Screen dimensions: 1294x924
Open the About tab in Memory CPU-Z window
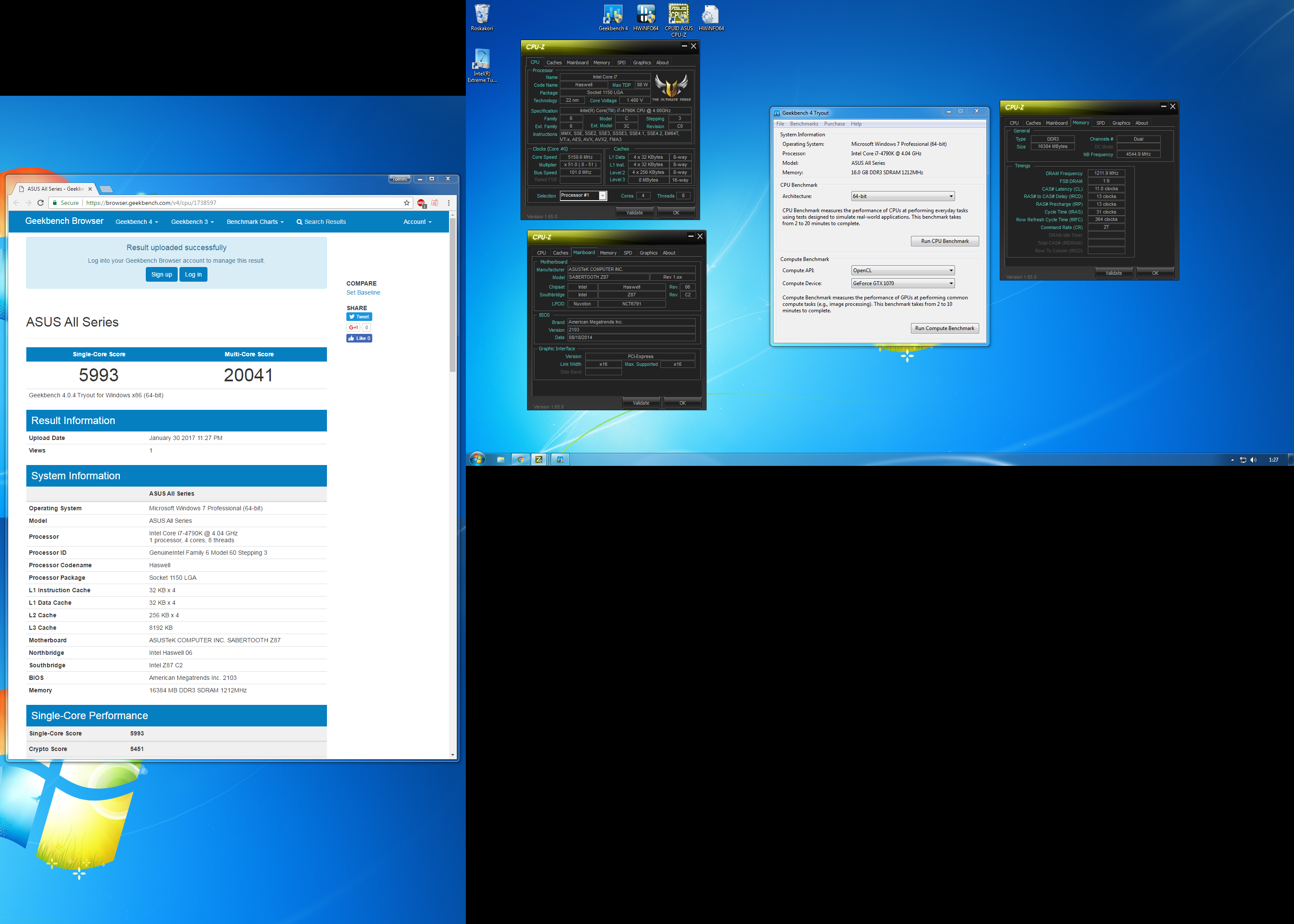[x=1141, y=123]
